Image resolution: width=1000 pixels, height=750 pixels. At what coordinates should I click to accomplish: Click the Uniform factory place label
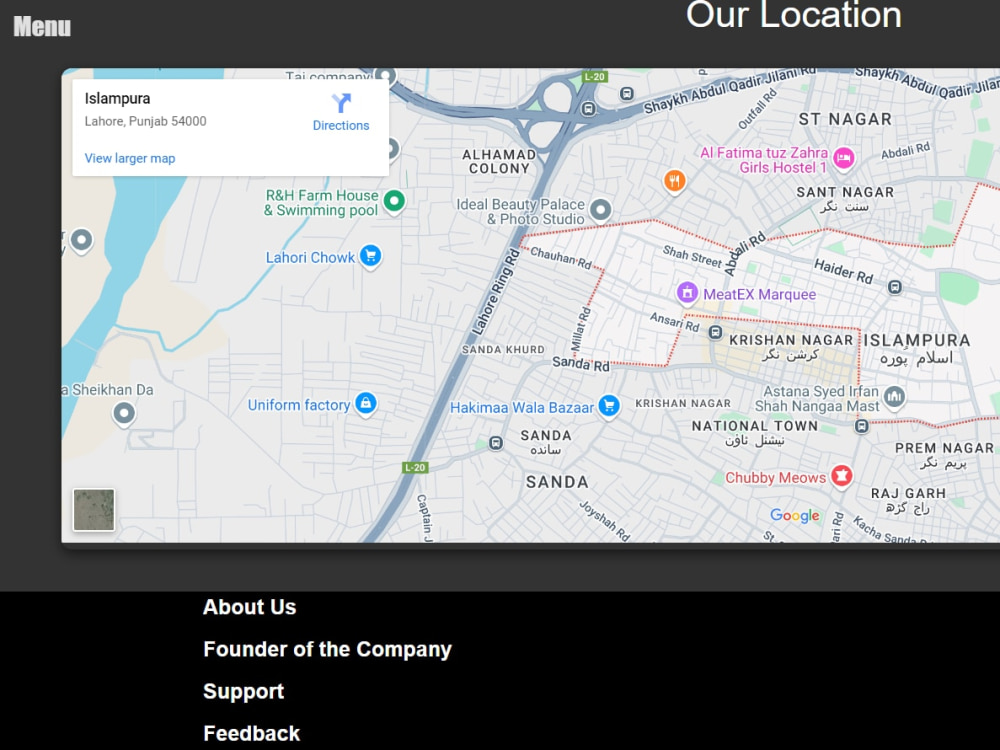click(x=299, y=405)
